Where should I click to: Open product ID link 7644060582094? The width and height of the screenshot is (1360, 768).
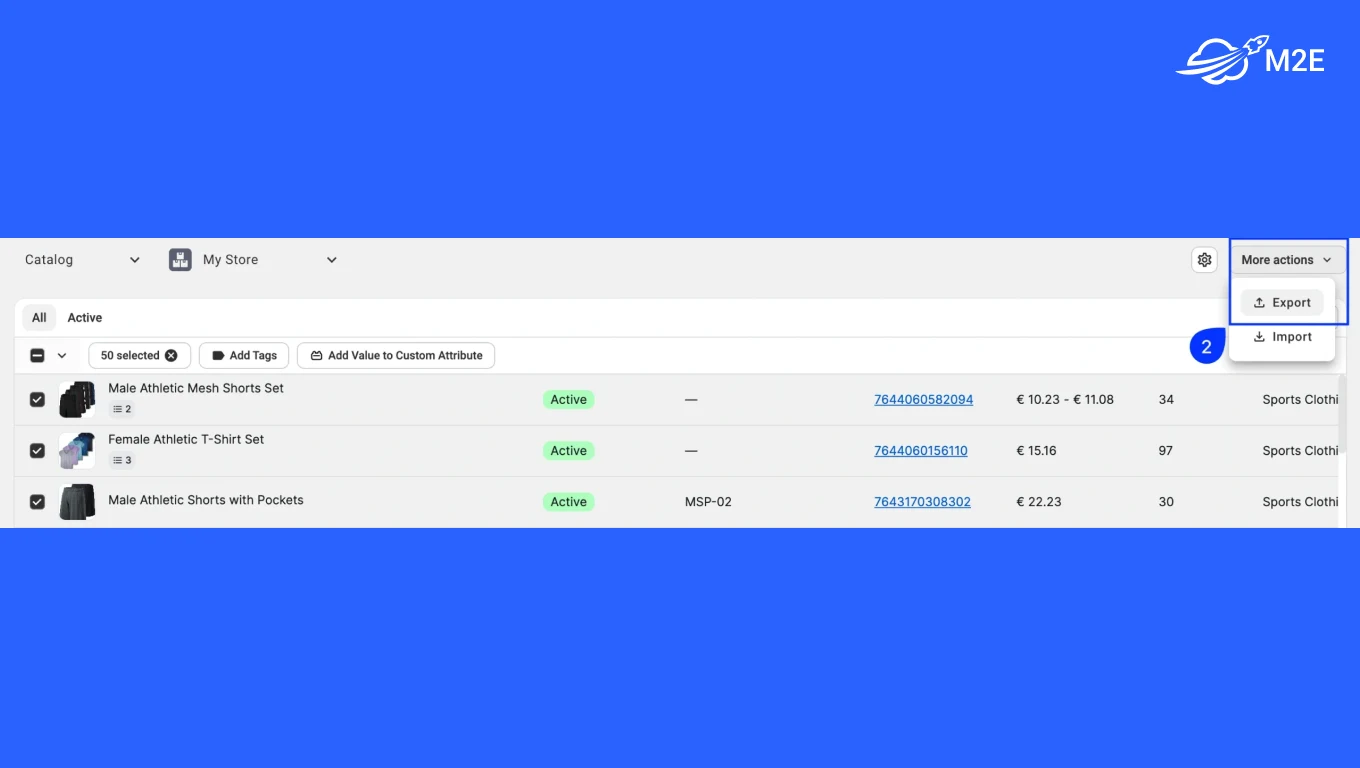point(923,400)
